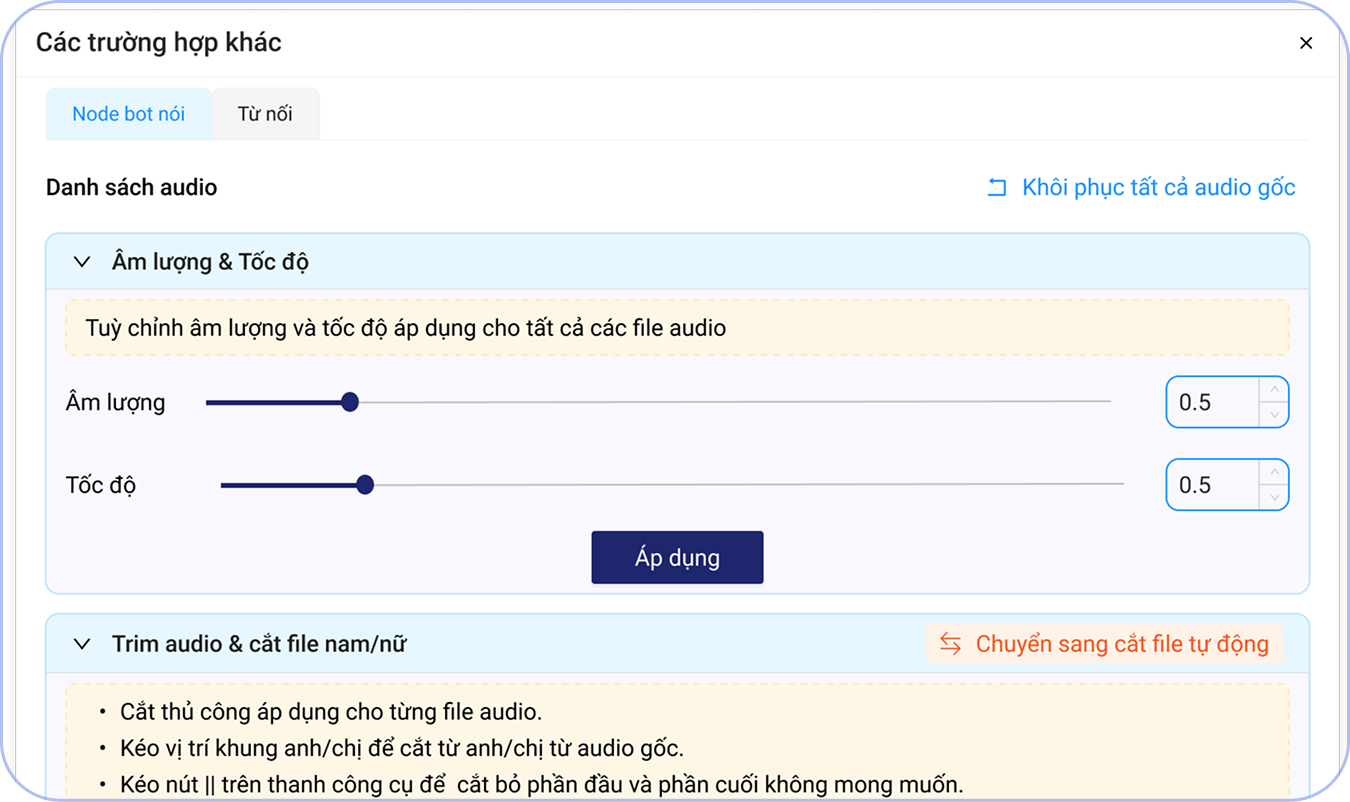Click the "Kéo vị trí khung anh/chị" bullet text
Viewport: 1350px width, 802px height.
(402, 748)
